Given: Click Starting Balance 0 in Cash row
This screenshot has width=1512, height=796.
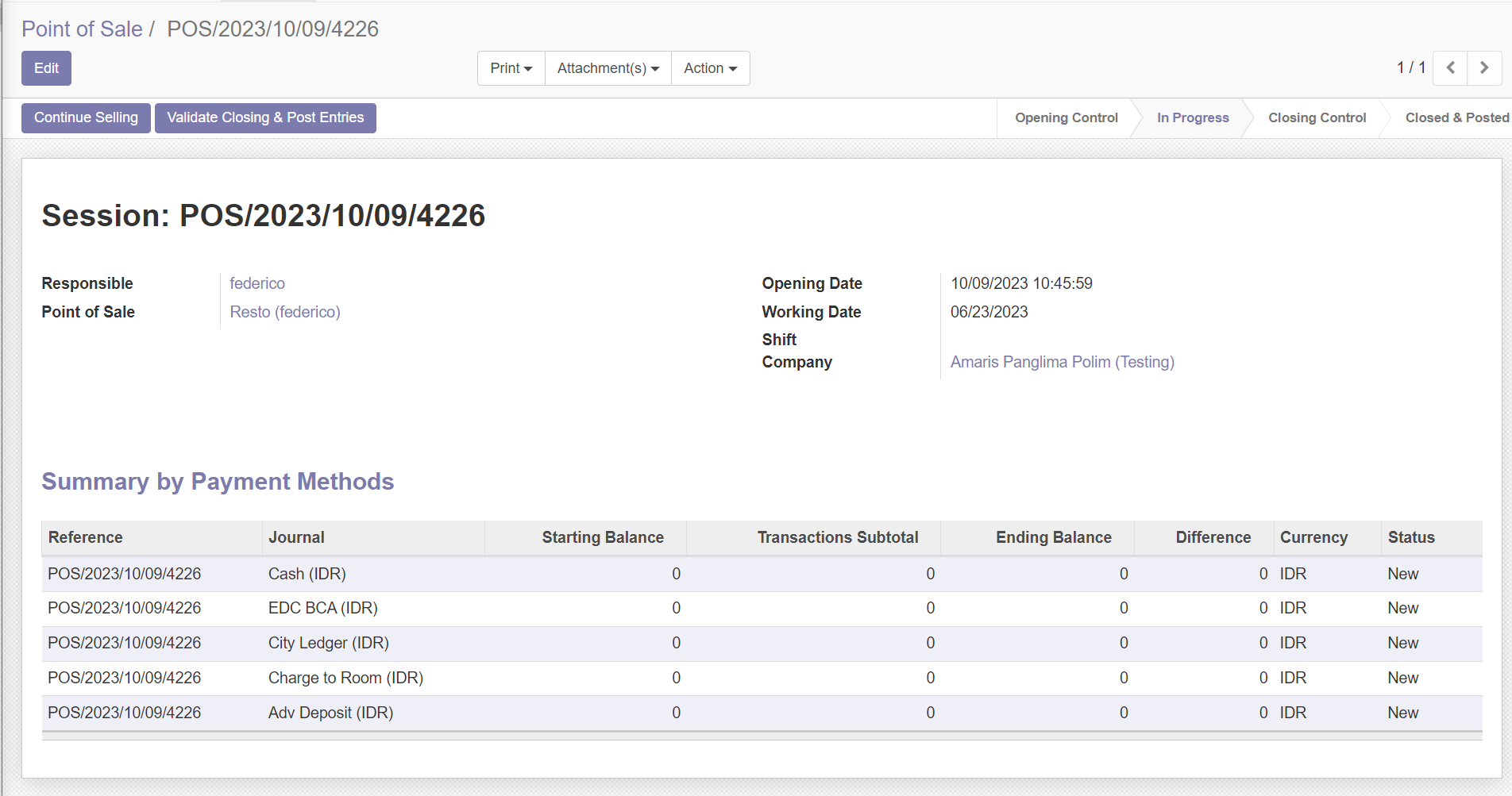Looking at the screenshot, I should (x=676, y=574).
